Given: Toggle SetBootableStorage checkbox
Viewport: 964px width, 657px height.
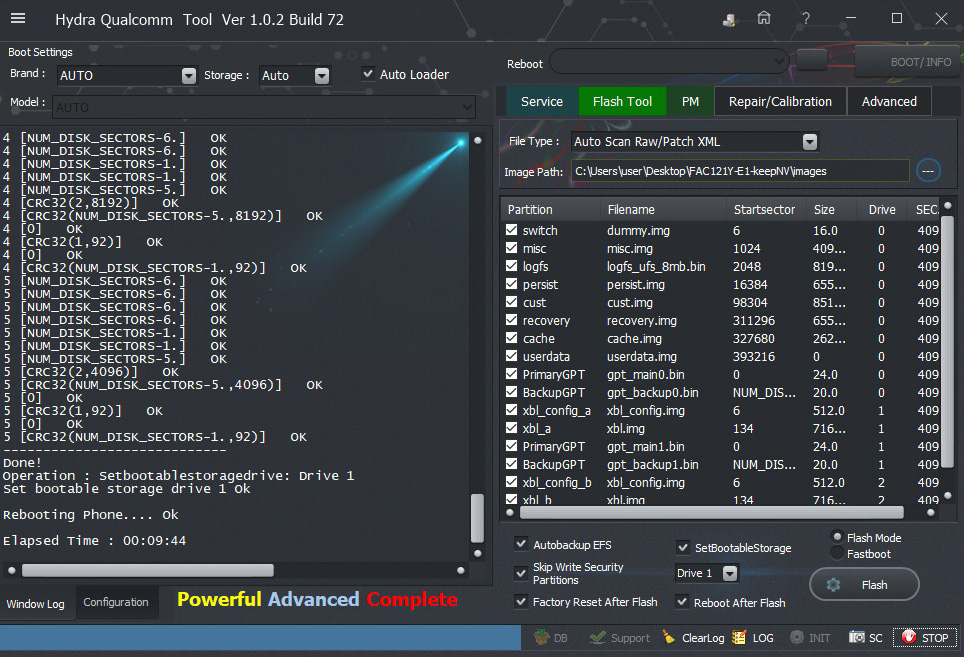Looking at the screenshot, I should point(682,547).
